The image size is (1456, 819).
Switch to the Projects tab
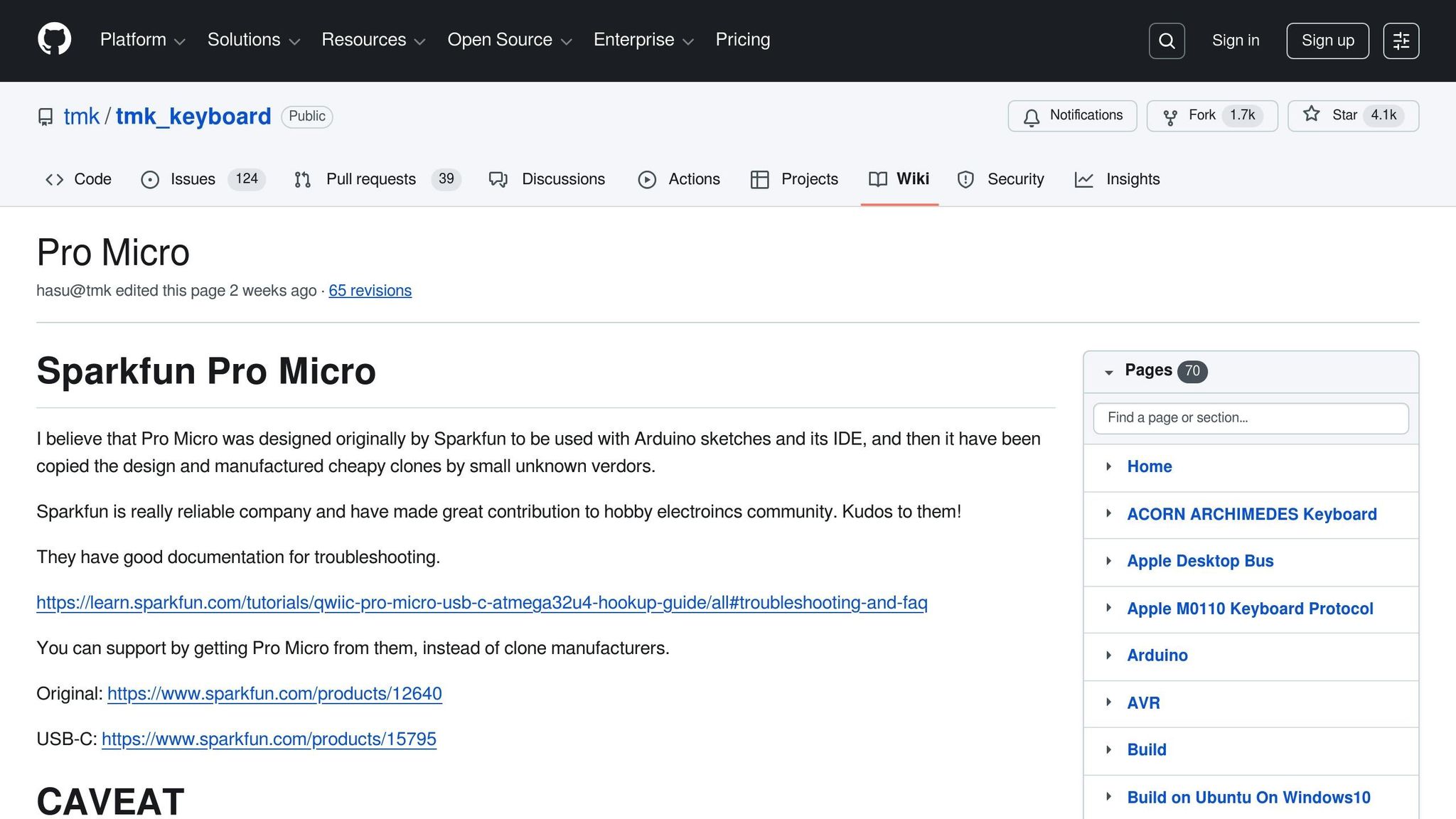point(794,180)
